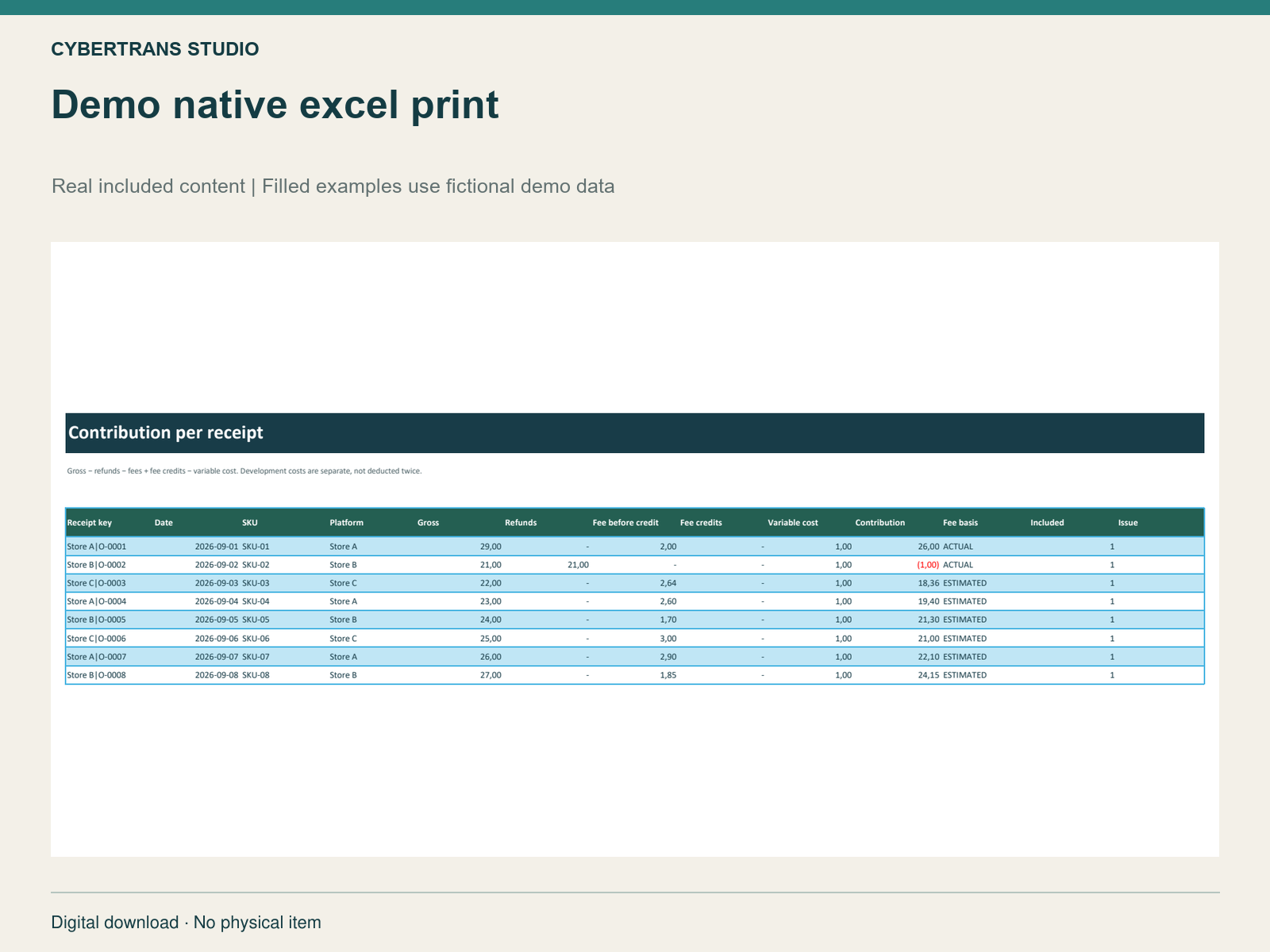Click the 'Included' column header
The image size is (1270, 952).
coord(1047,523)
